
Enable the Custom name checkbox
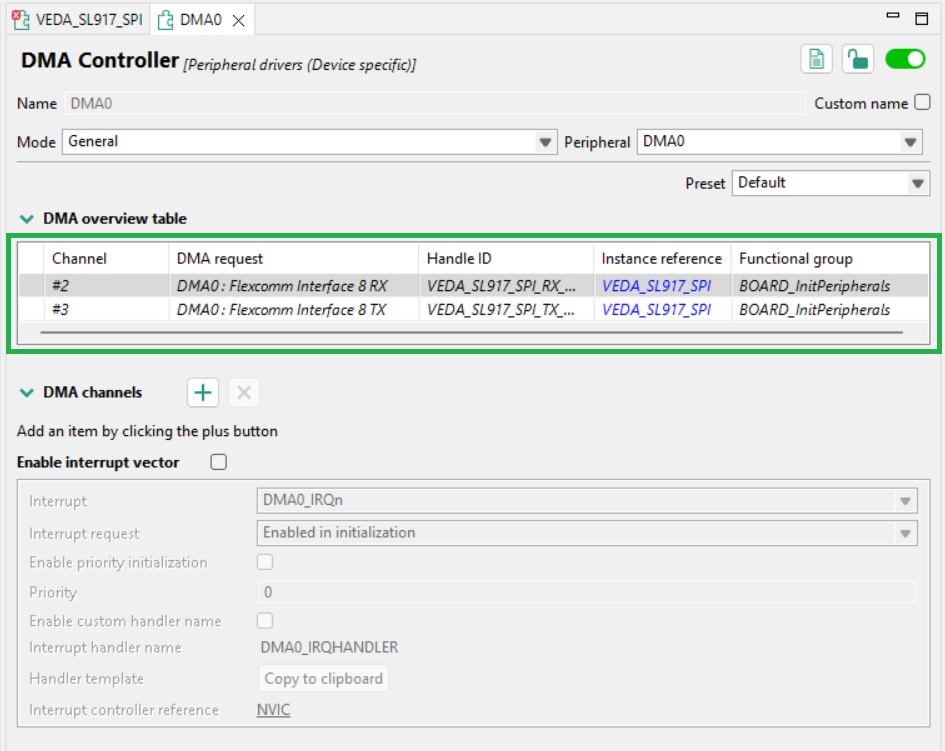coord(922,103)
